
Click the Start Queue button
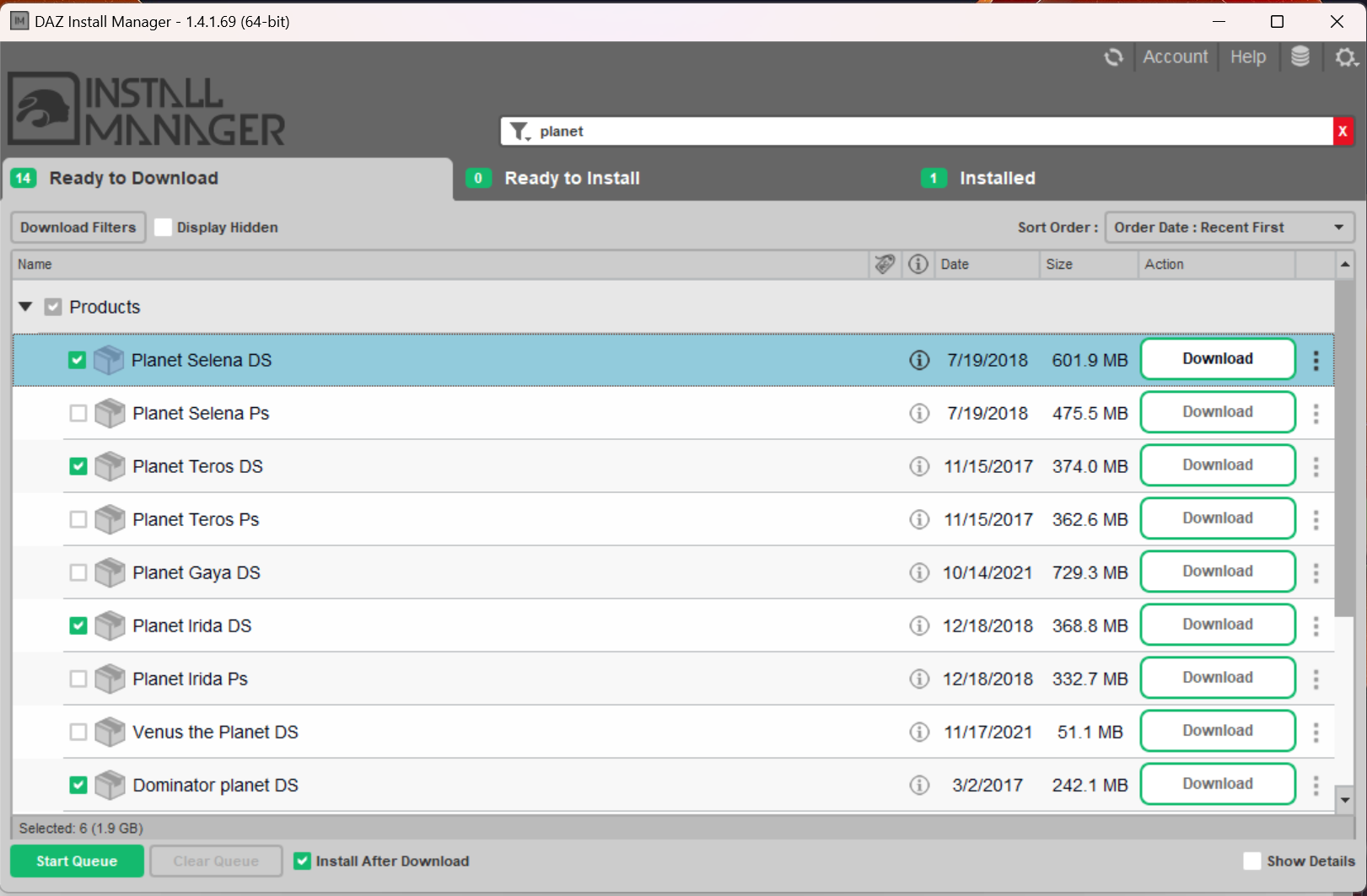coord(77,861)
